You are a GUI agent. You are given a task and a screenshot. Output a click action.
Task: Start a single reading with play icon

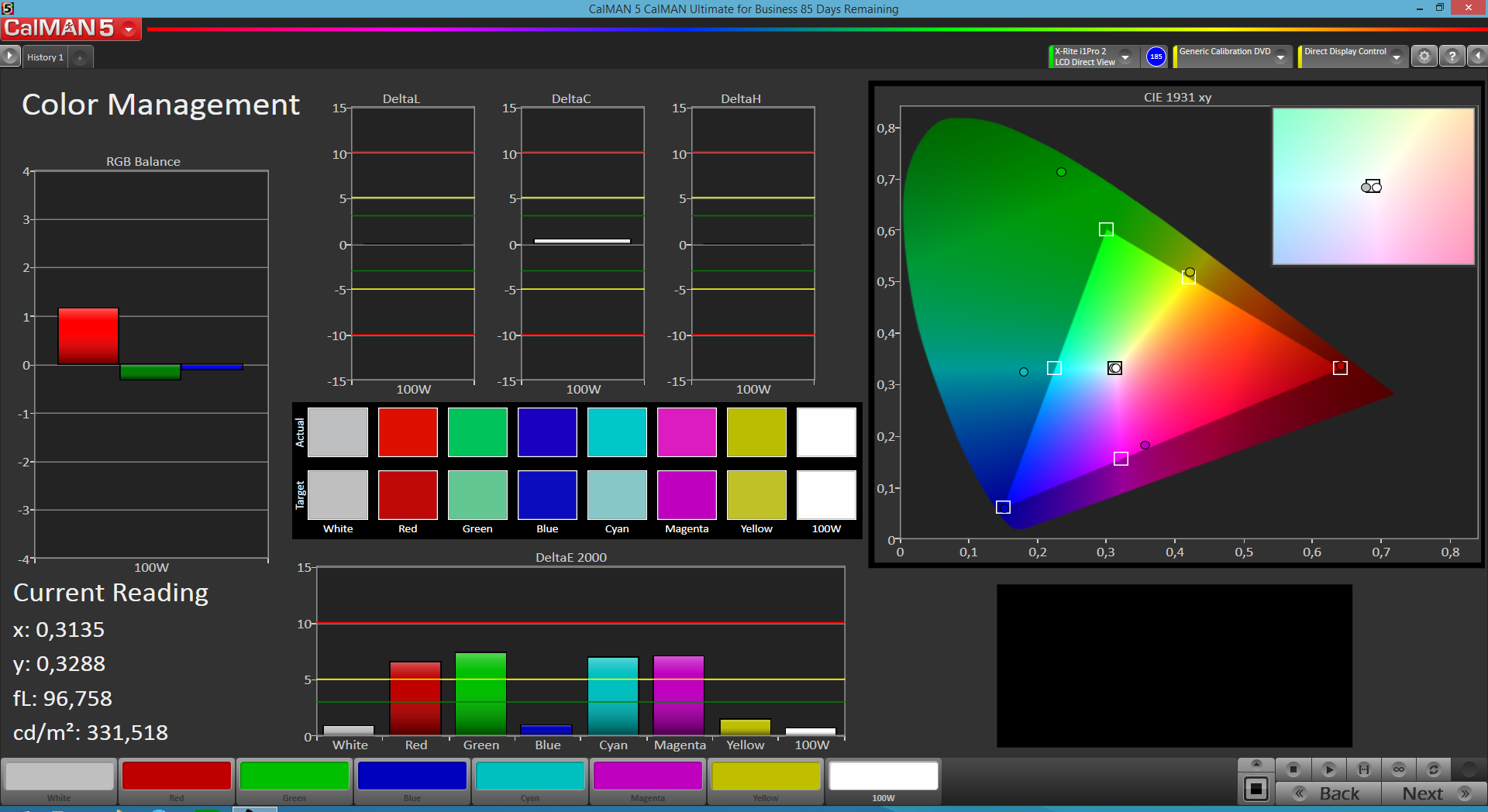click(1328, 769)
